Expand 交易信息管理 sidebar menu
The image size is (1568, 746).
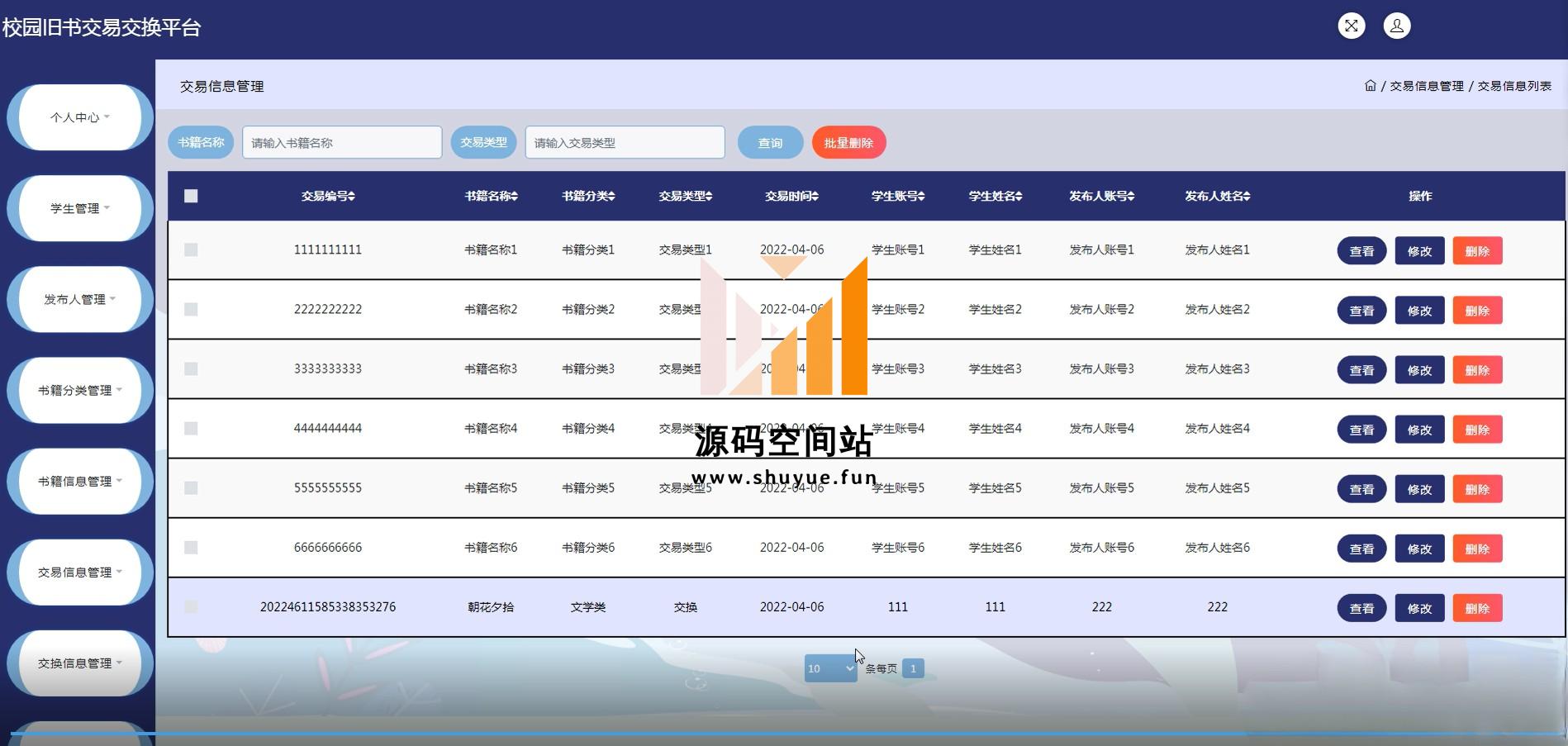point(80,572)
